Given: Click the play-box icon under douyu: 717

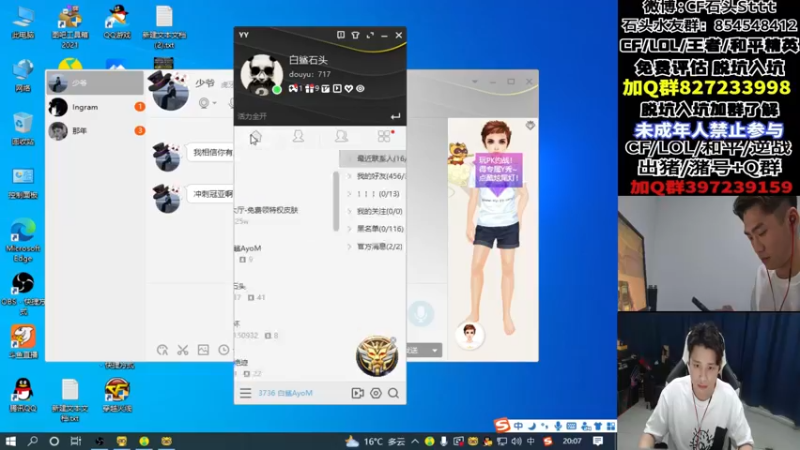Looking at the screenshot, I should pos(337,89).
